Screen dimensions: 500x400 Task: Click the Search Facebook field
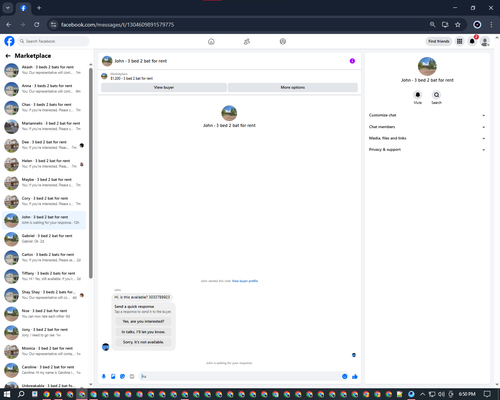(x=53, y=41)
